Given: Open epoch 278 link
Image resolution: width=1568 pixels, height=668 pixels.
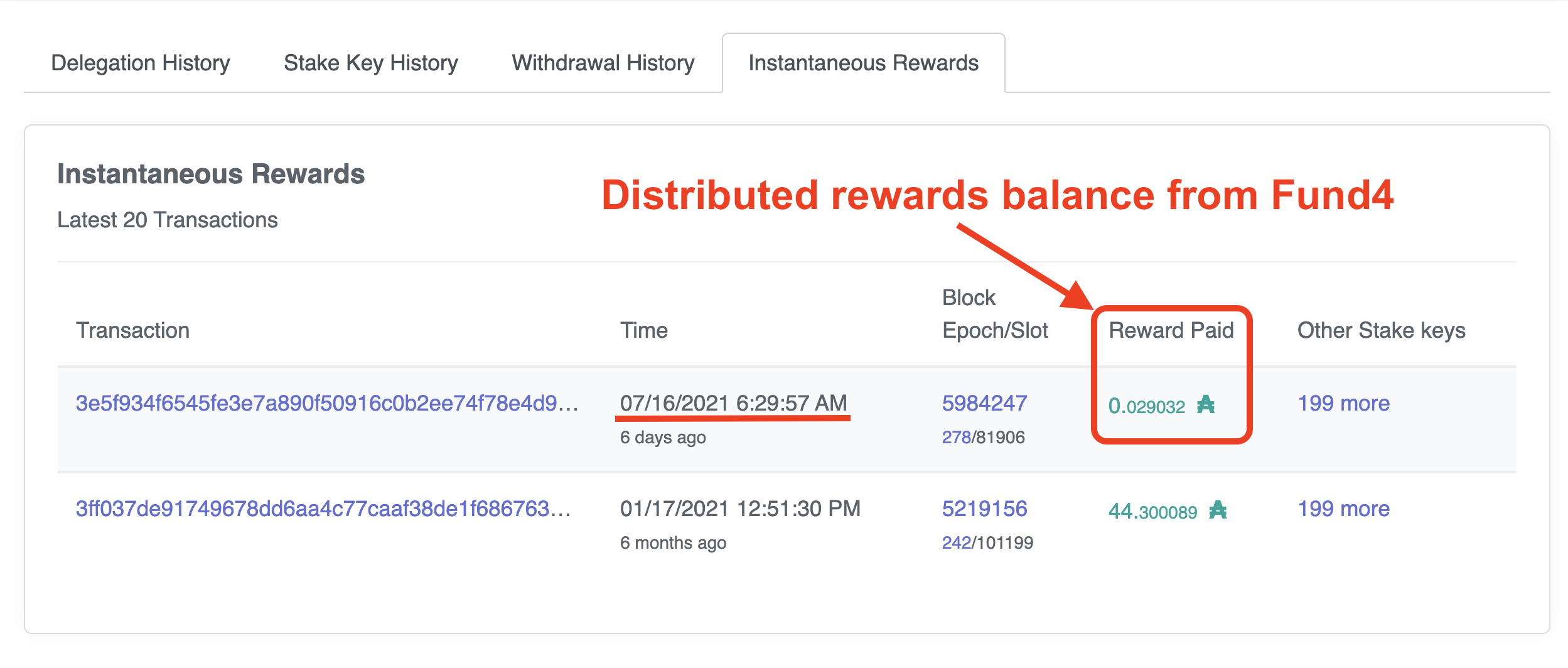Looking at the screenshot, I should 956,437.
